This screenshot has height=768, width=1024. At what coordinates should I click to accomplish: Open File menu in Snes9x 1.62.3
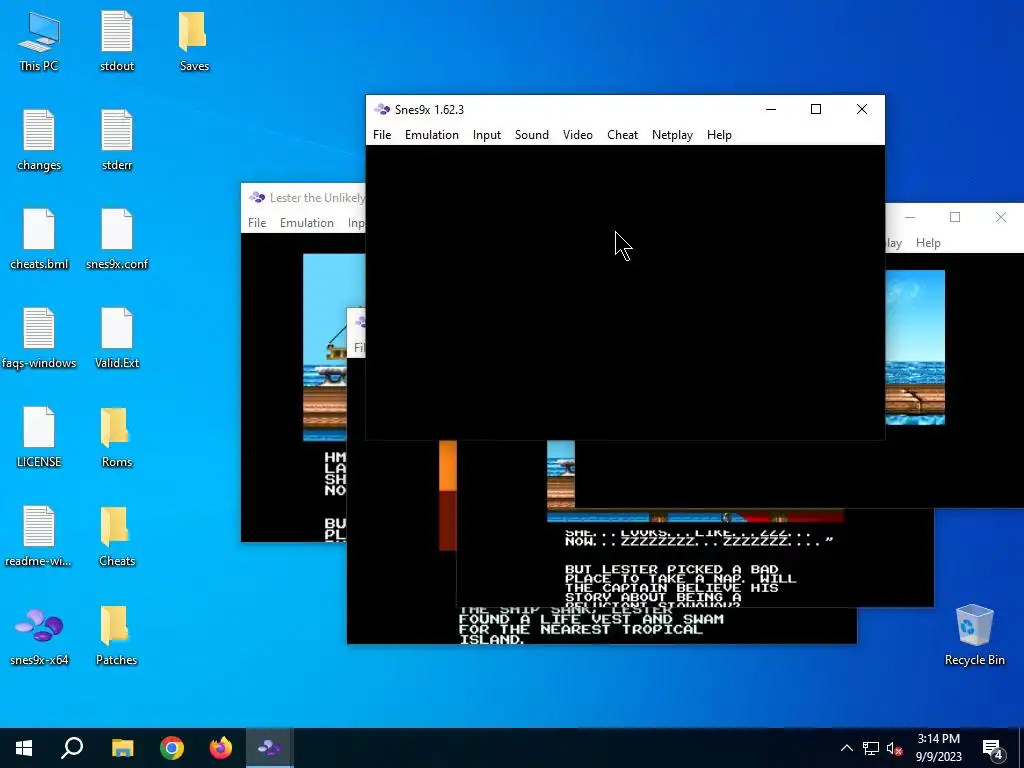pos(382,135)
